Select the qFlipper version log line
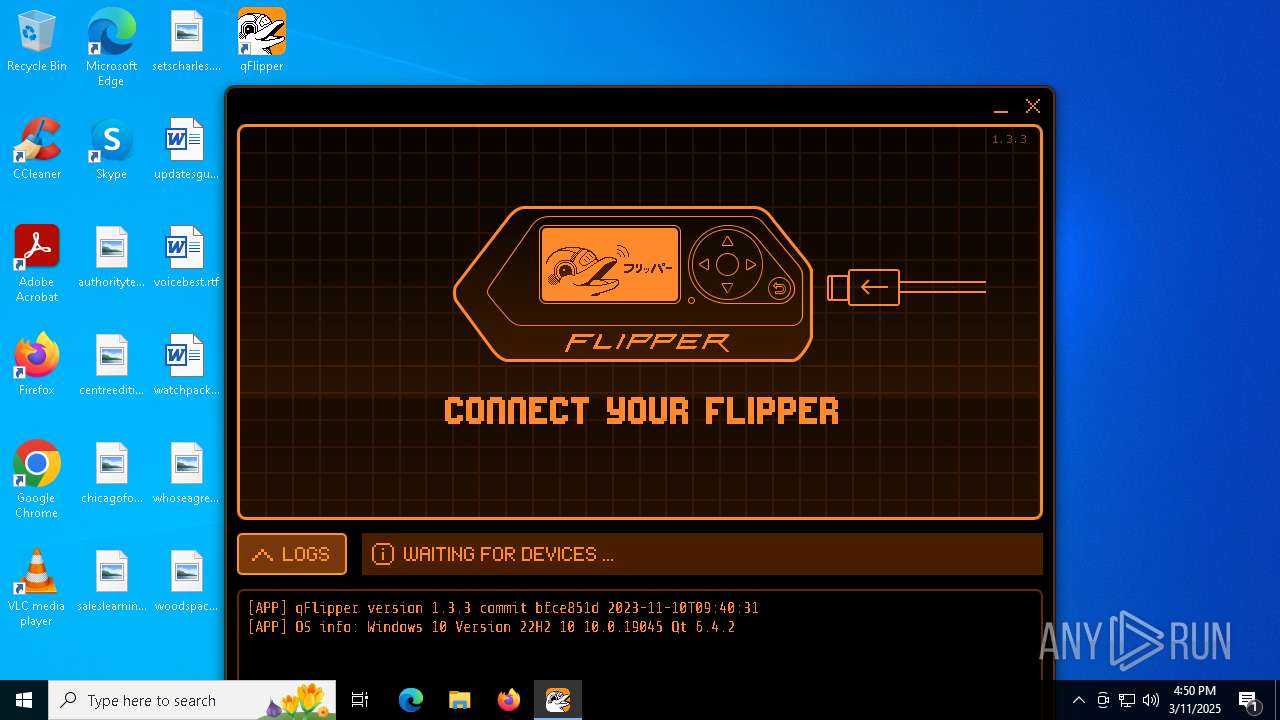The height and width of the screenshot is (720, 1280). click(x=503, y=608)
